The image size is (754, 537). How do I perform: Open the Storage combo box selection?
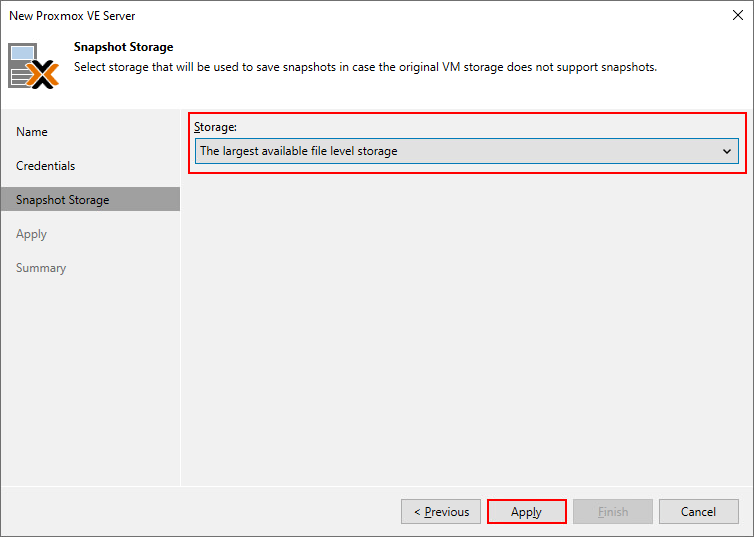coord(455,151)
